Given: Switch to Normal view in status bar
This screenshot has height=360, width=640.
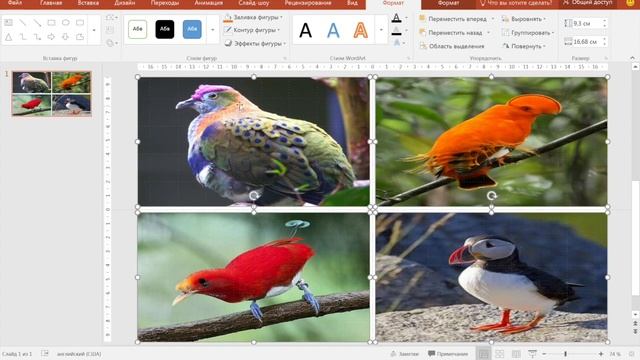Looking at the screenshot, I should point(484,354).
